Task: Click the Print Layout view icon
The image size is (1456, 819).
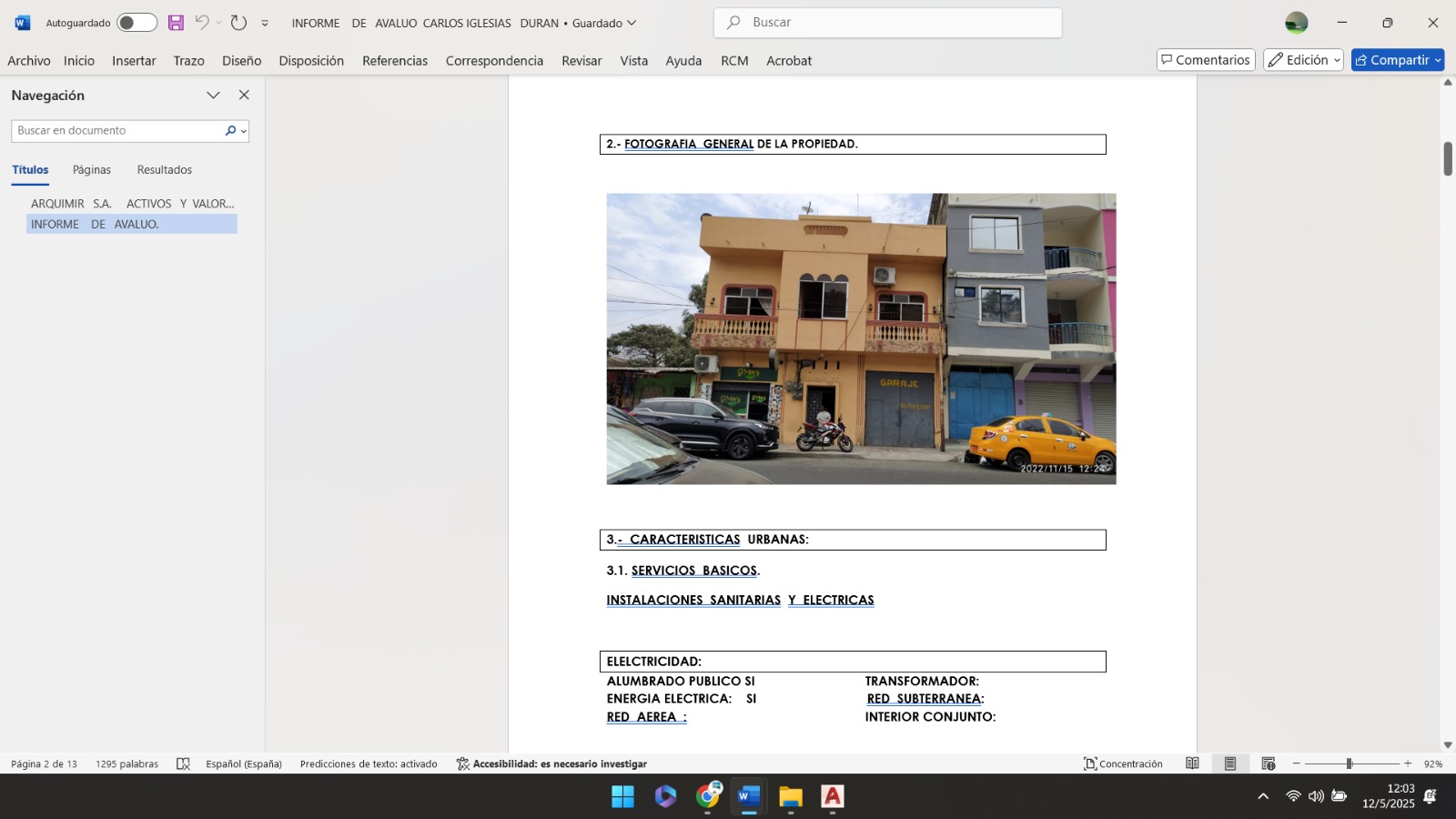Action: click(x=1229, y=763)
